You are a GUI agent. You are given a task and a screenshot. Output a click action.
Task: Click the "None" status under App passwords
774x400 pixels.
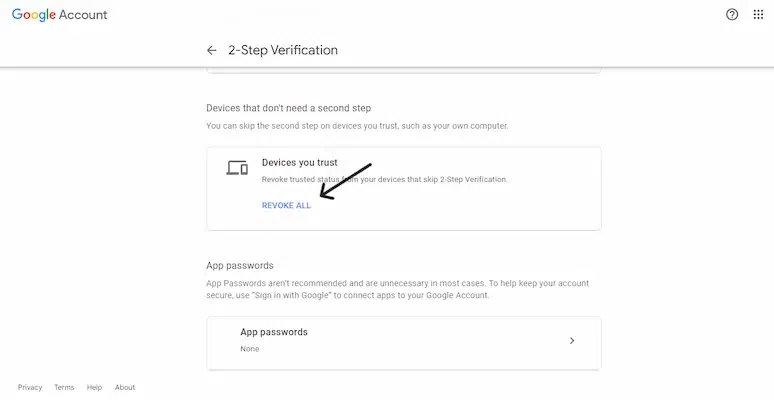(x=250, y=349)
